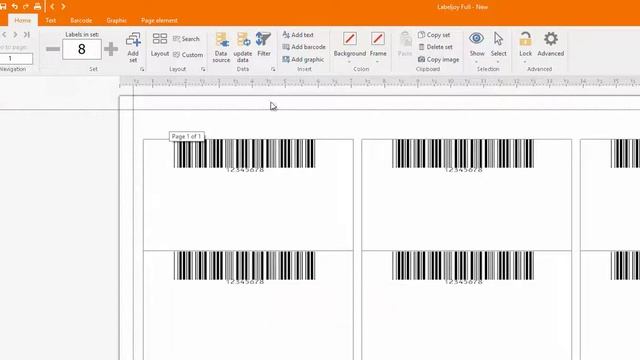
Task: Click the Show eye icon
Action: coord(476,38)
